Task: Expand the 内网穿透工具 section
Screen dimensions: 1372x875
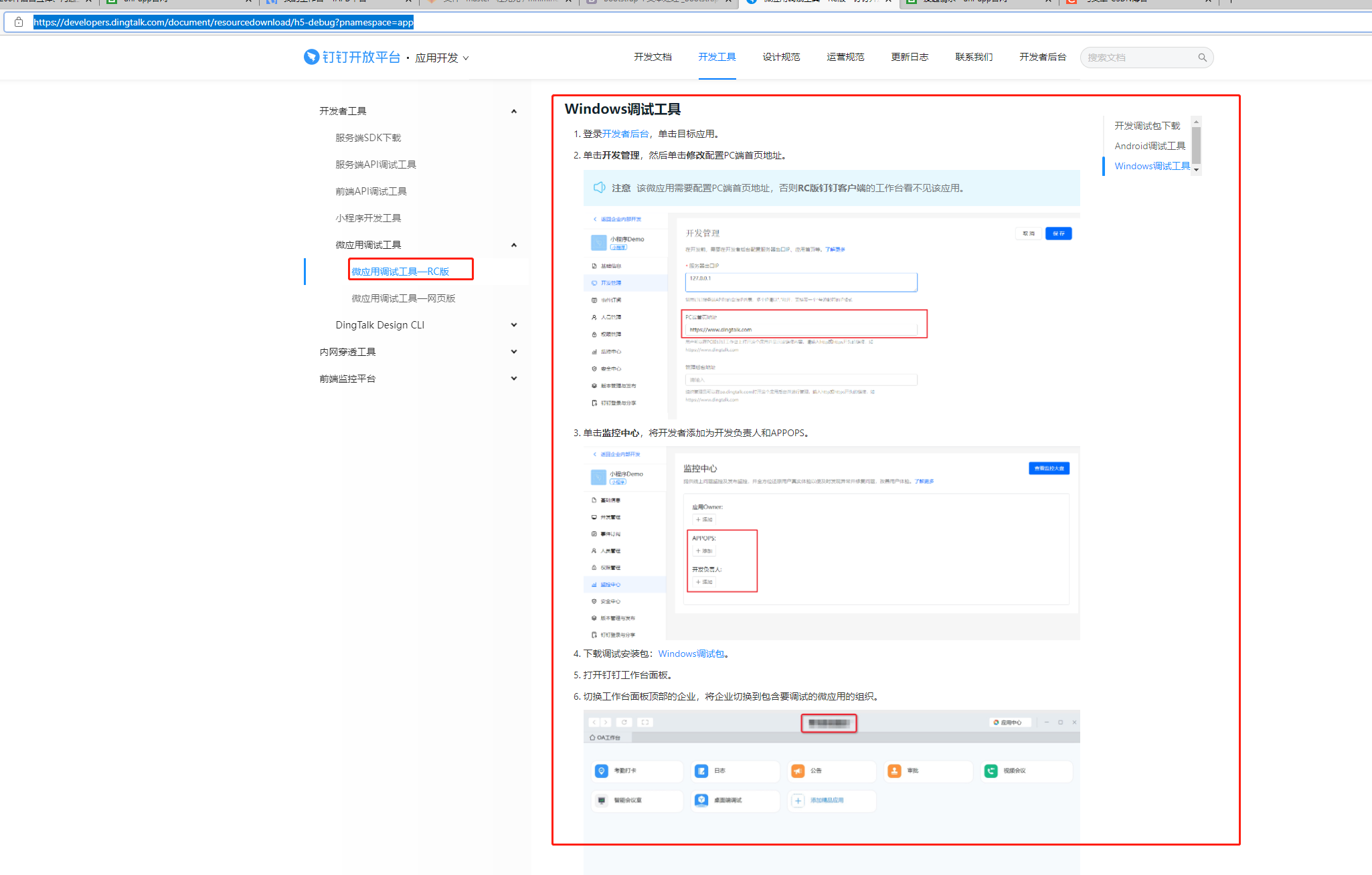Action: tap(513, 352)
